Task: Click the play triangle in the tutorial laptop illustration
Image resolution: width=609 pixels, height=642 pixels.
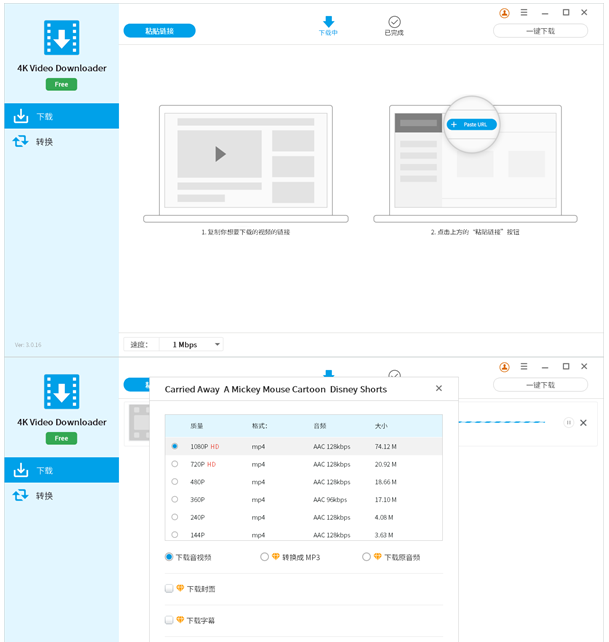Action: coord(220,154)
